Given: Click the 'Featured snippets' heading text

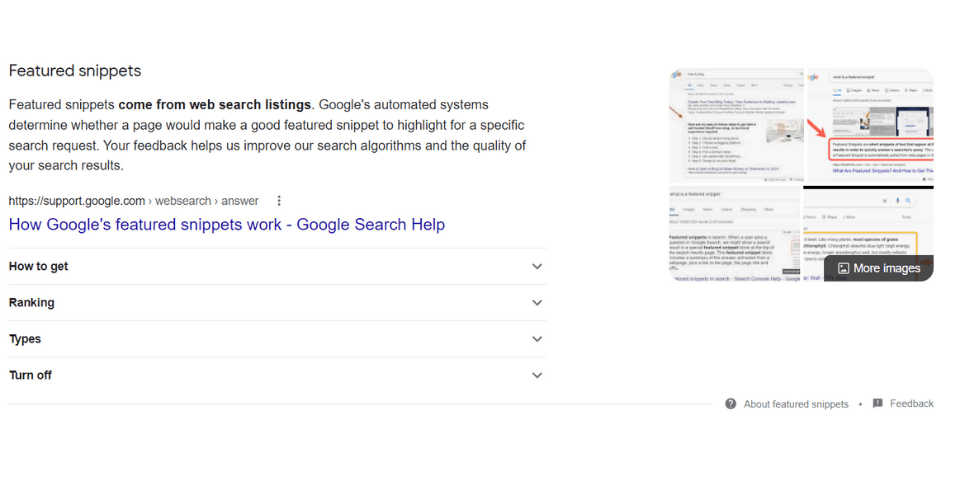Looking at the screenshot, I should 75,70.
